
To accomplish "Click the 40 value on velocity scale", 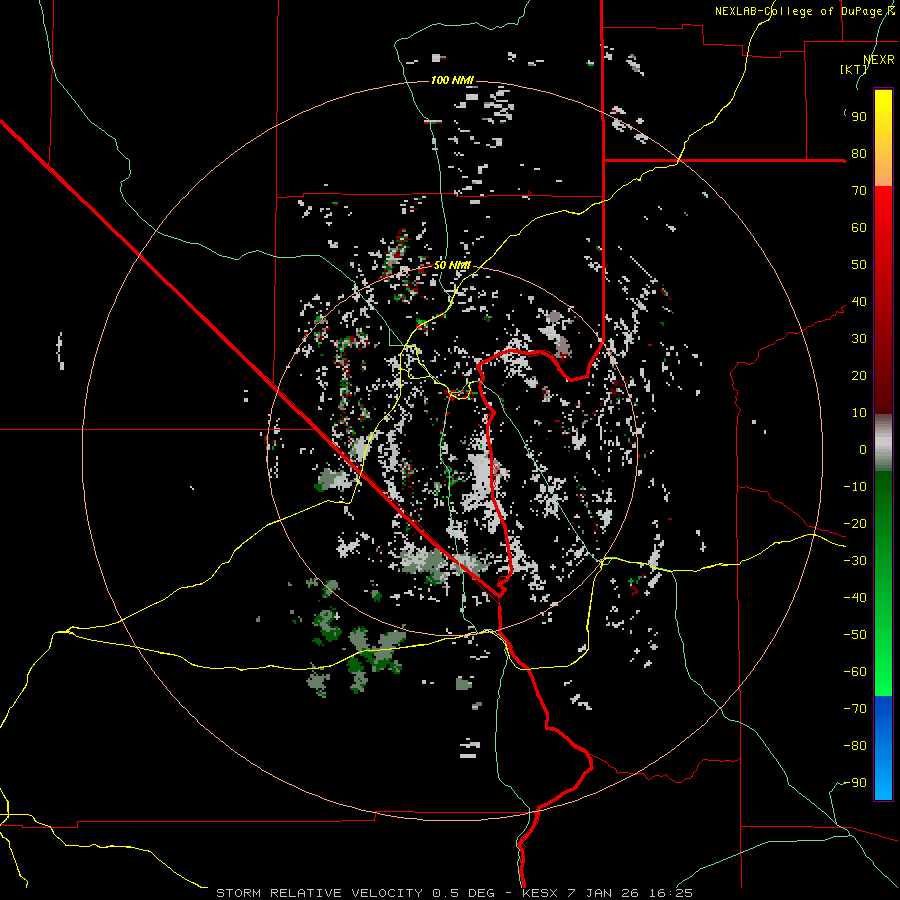I will pyautogui.click(x=859, y=302).
